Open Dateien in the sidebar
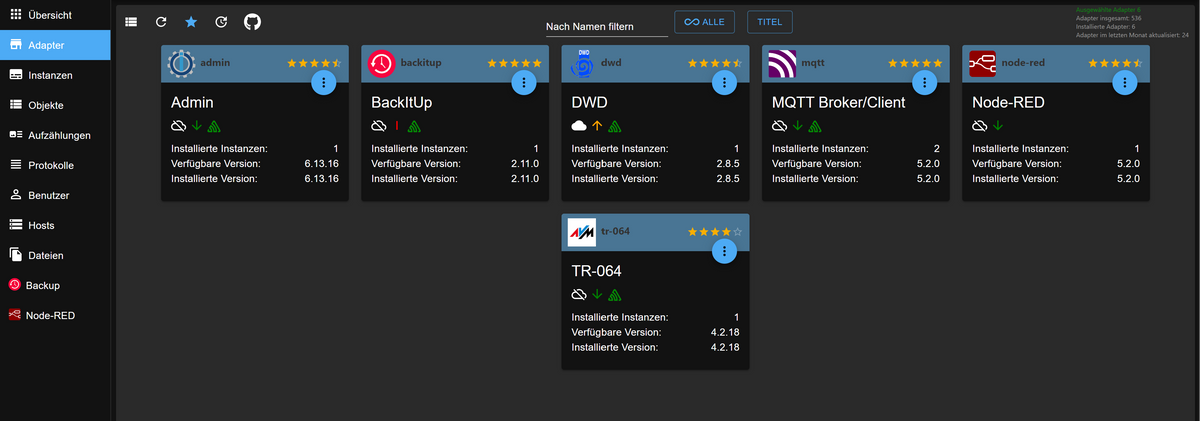Viewport: 1200px width, 421px height. click(55, 255)
